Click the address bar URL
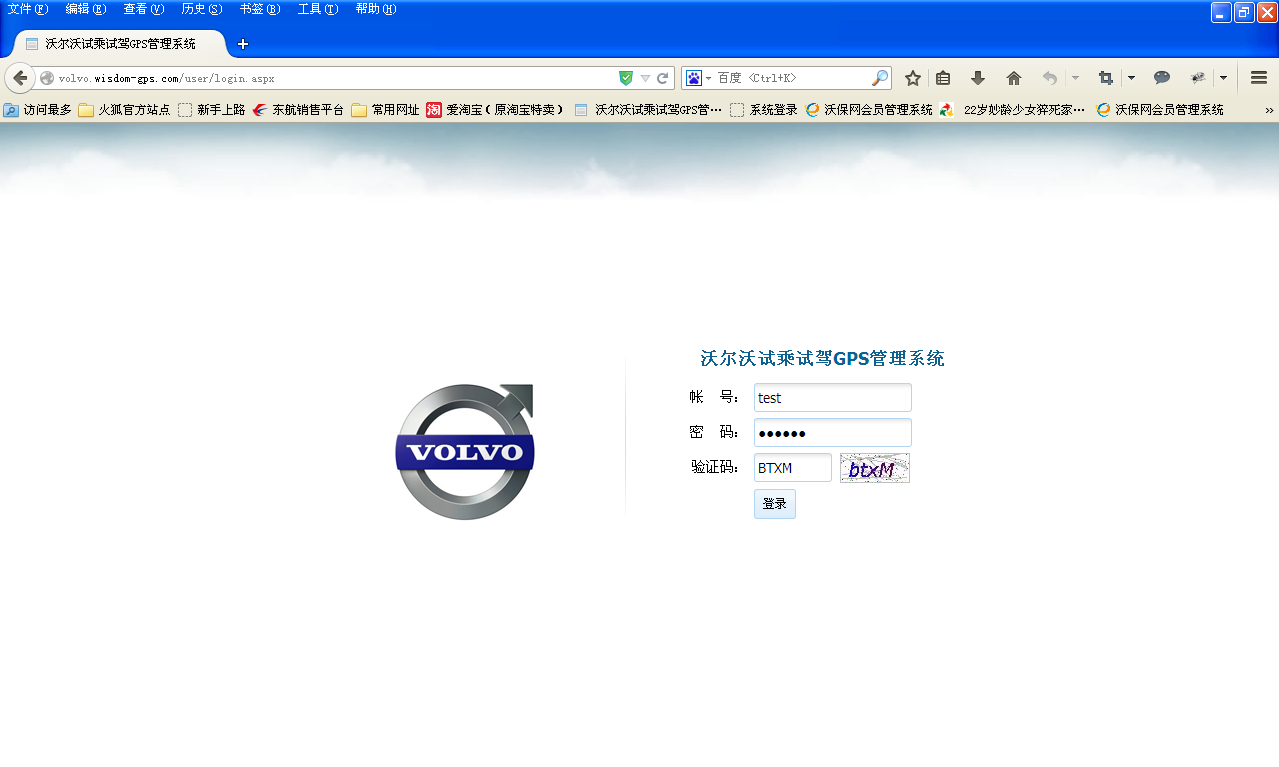The height and width of the screenshot is (767, 1279). pyautogui.click(x=166, y=78)
